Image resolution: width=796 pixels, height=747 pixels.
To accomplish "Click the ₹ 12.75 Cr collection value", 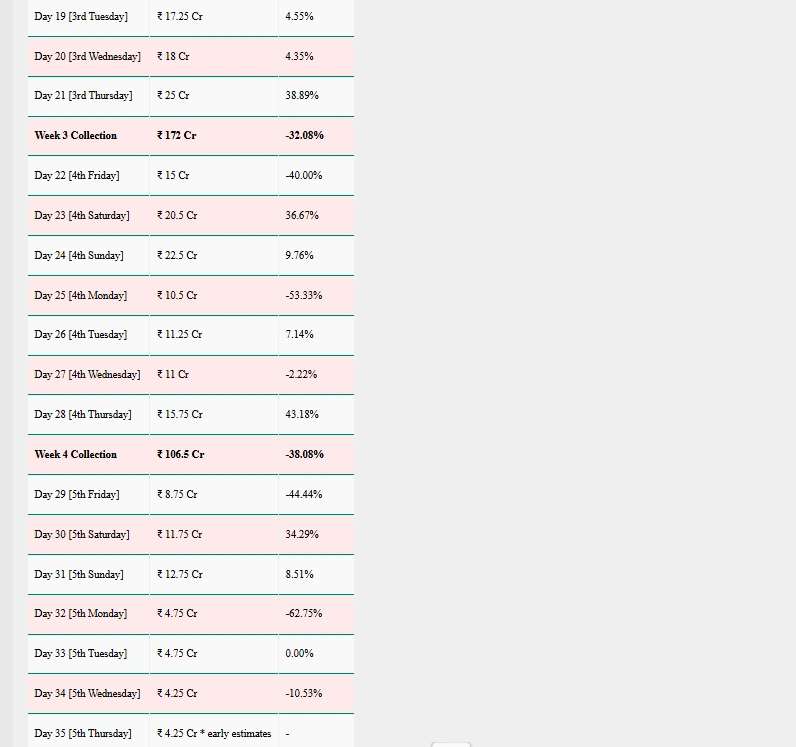I will pos(180,575).
